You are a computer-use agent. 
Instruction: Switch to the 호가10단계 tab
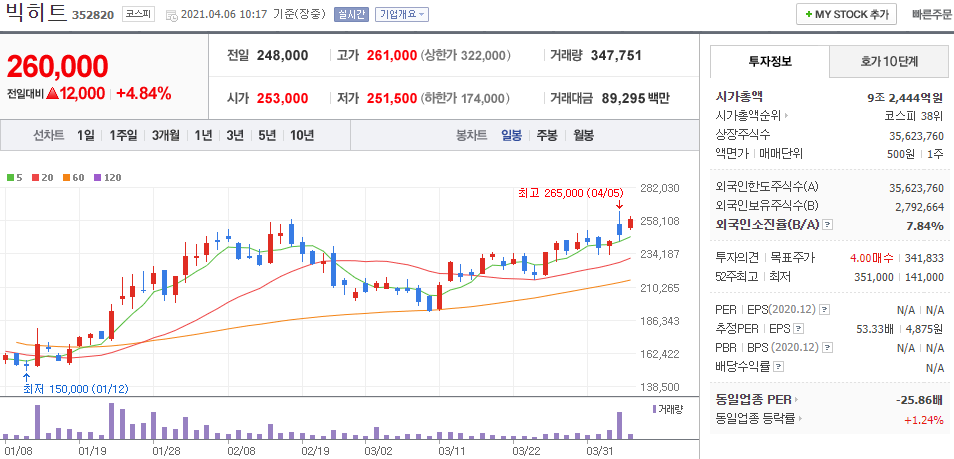click(888, 61)
